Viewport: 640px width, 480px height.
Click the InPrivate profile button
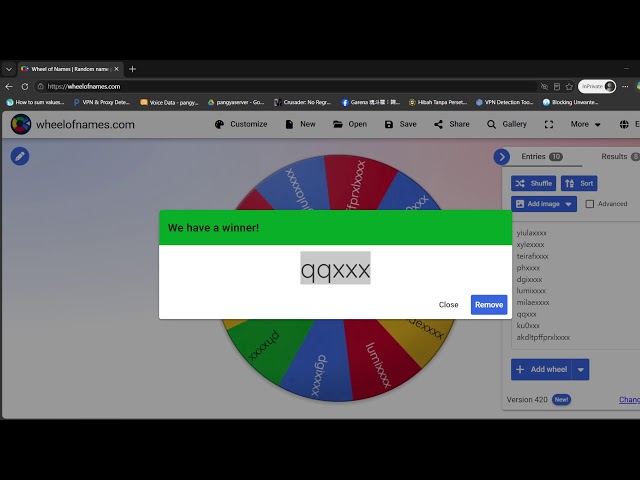(x=597, y=87)
